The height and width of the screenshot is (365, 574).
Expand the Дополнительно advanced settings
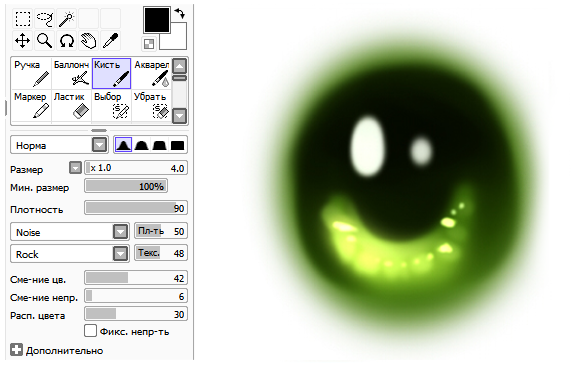pyautogui.click(x=16, y=350)
